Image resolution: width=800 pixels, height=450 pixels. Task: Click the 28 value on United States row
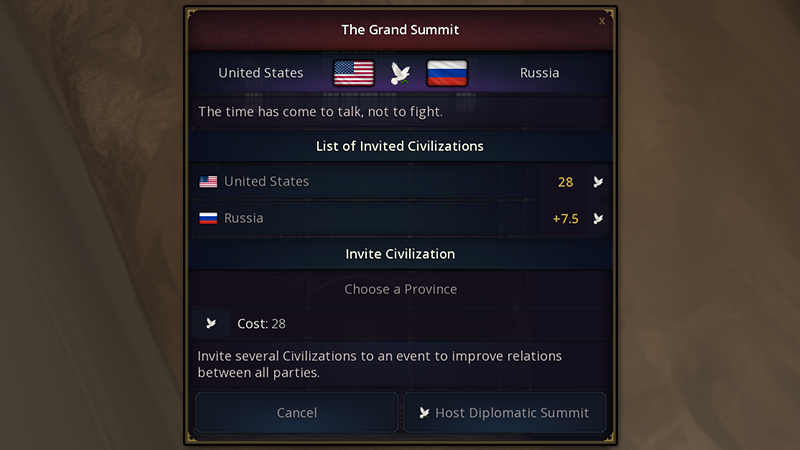point(565,182)
